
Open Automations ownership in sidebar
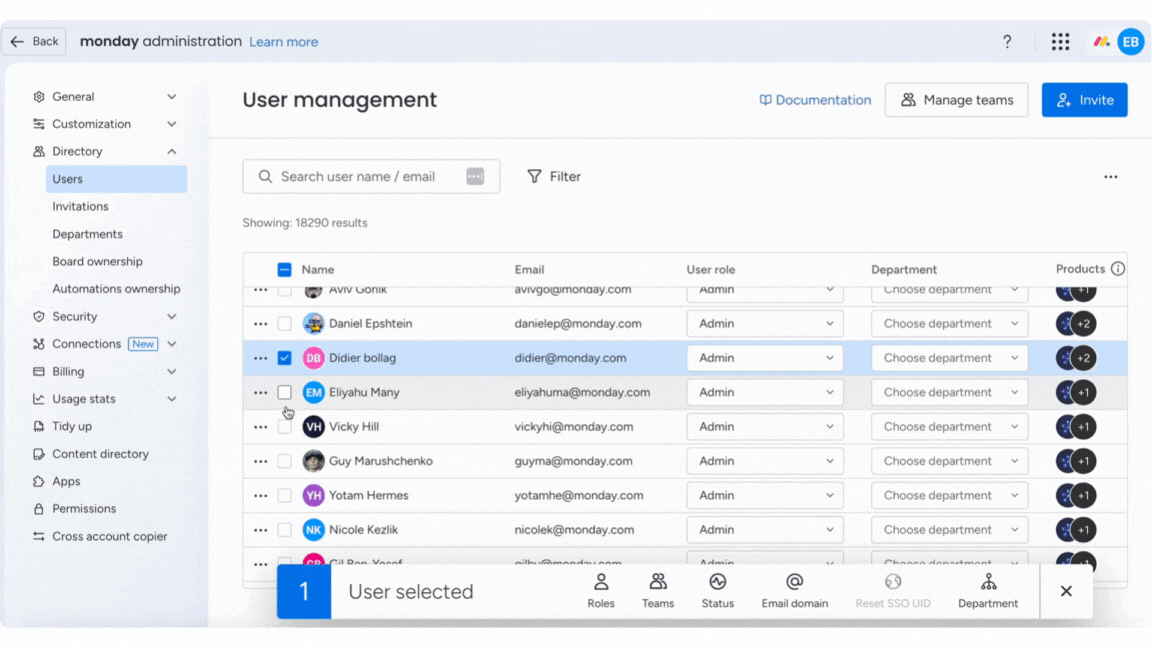click(116, 289)
